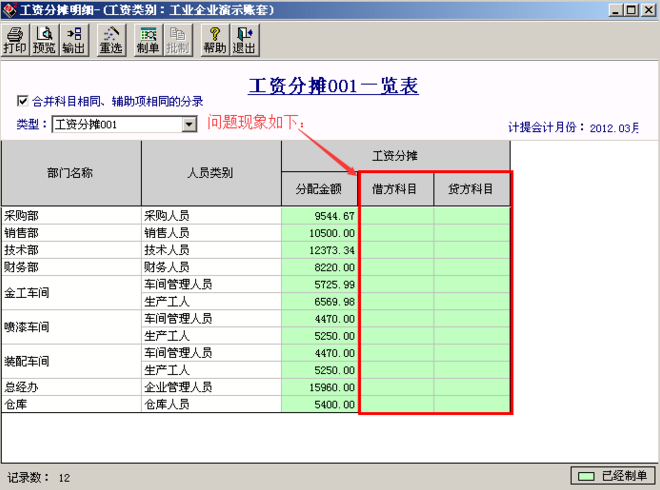The height and width of the screenshot is (490, 660).
Task: Open 帮助 (Help) from the toolbar
Action: coord(214,40)
